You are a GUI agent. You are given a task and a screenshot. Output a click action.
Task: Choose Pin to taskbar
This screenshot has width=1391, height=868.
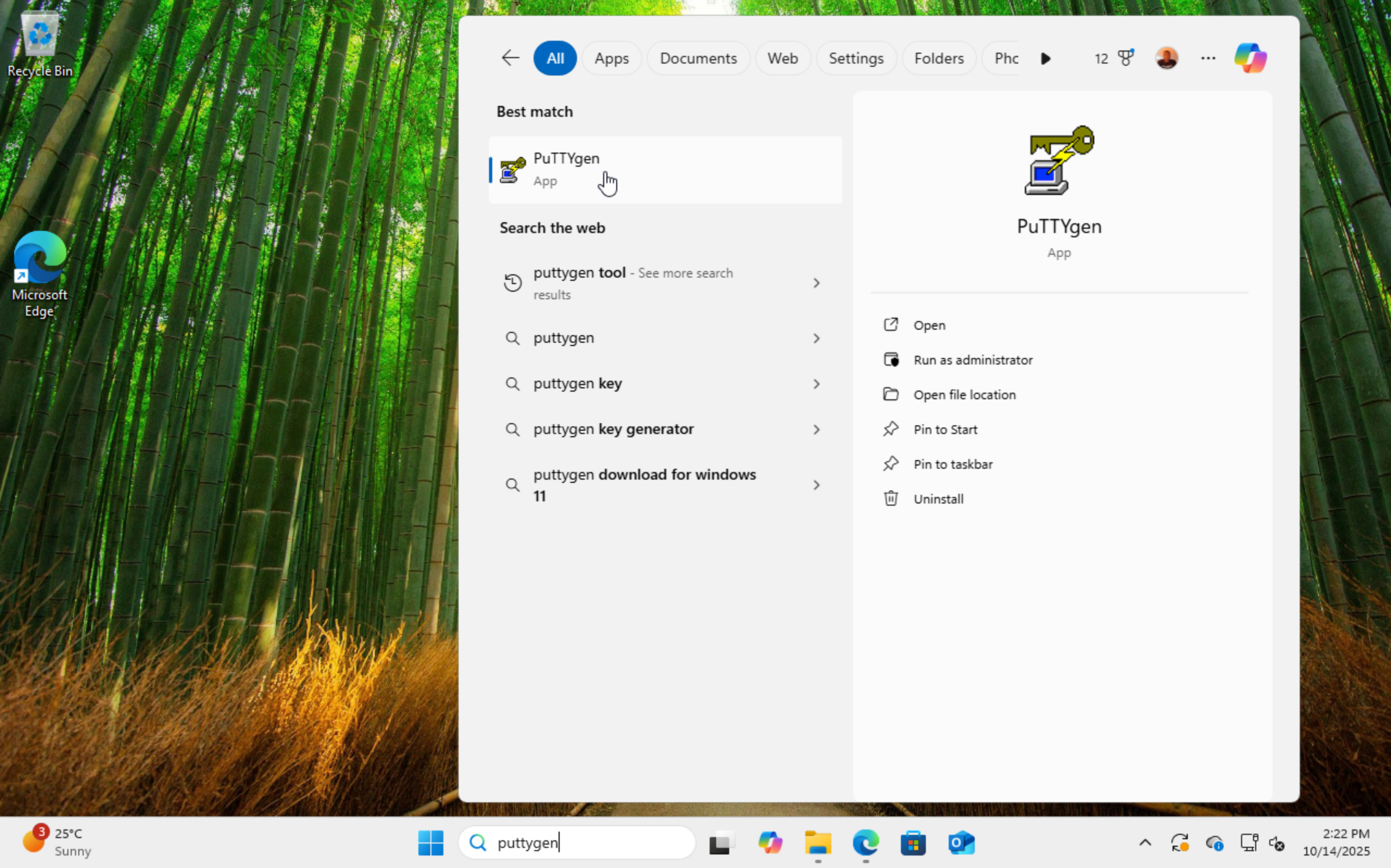tap(953, 464)
